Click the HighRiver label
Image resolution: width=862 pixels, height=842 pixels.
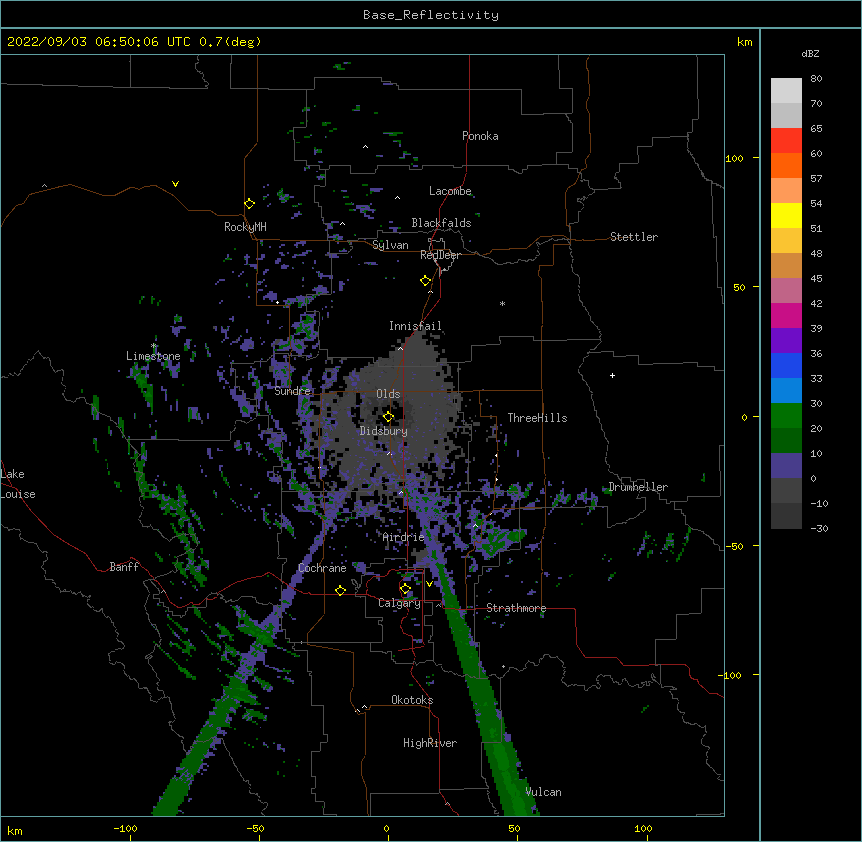click(430, 743)
